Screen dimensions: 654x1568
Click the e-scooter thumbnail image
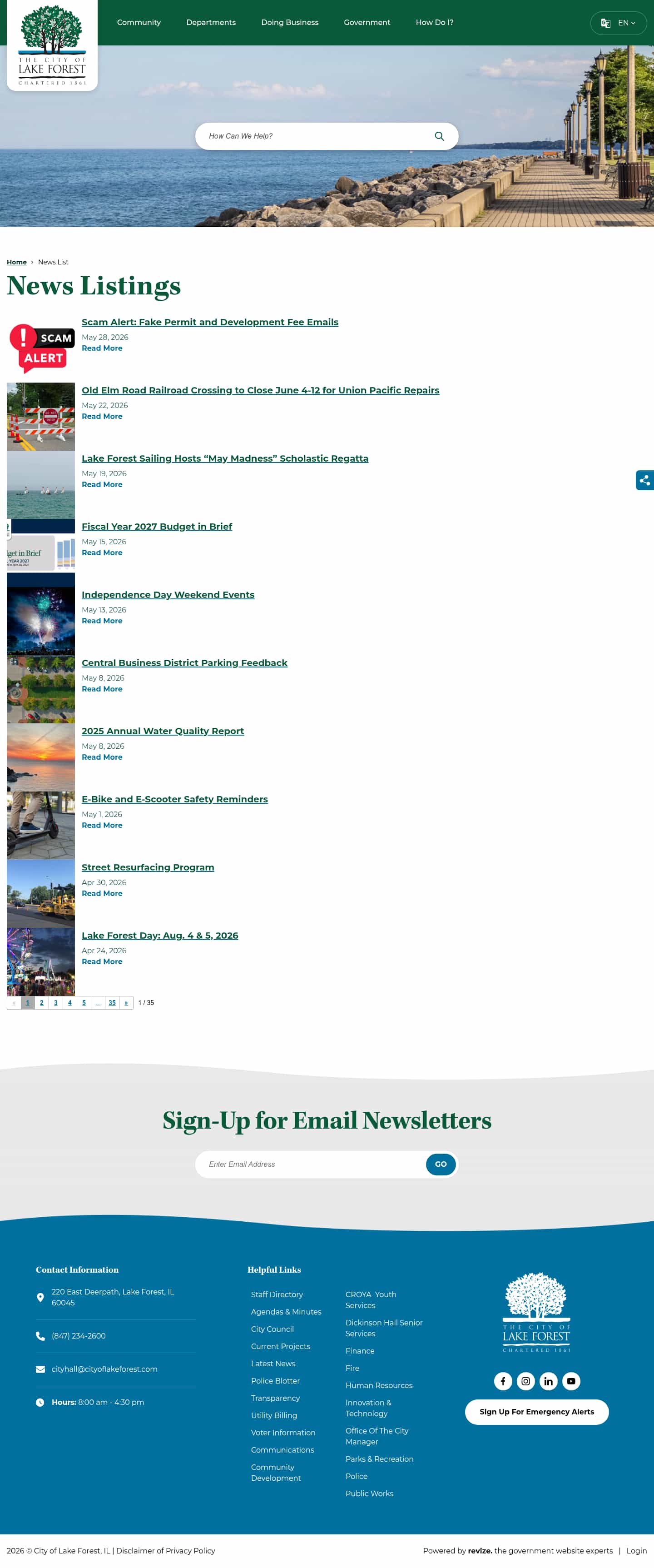click(41, 826)
